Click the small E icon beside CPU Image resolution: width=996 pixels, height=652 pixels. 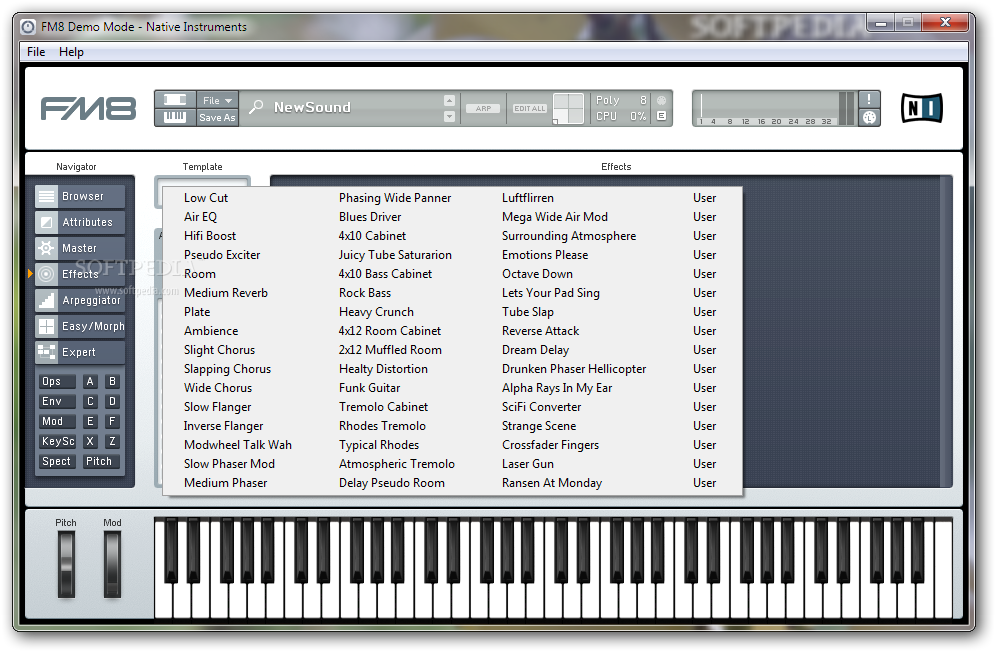(x=661, y=116)
